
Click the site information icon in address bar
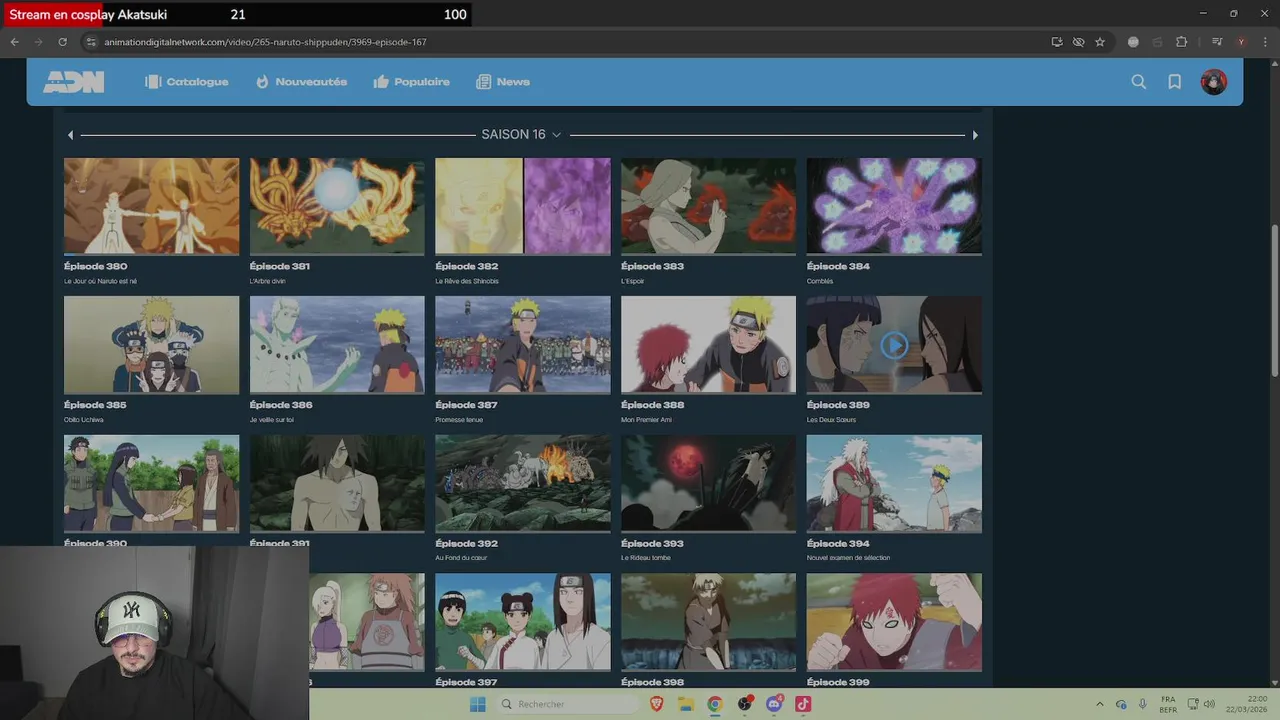(91, 42)
